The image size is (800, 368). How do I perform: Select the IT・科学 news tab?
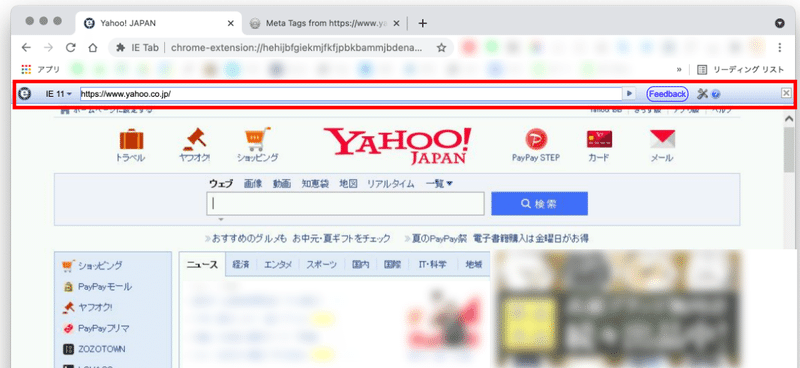(432, 264)
